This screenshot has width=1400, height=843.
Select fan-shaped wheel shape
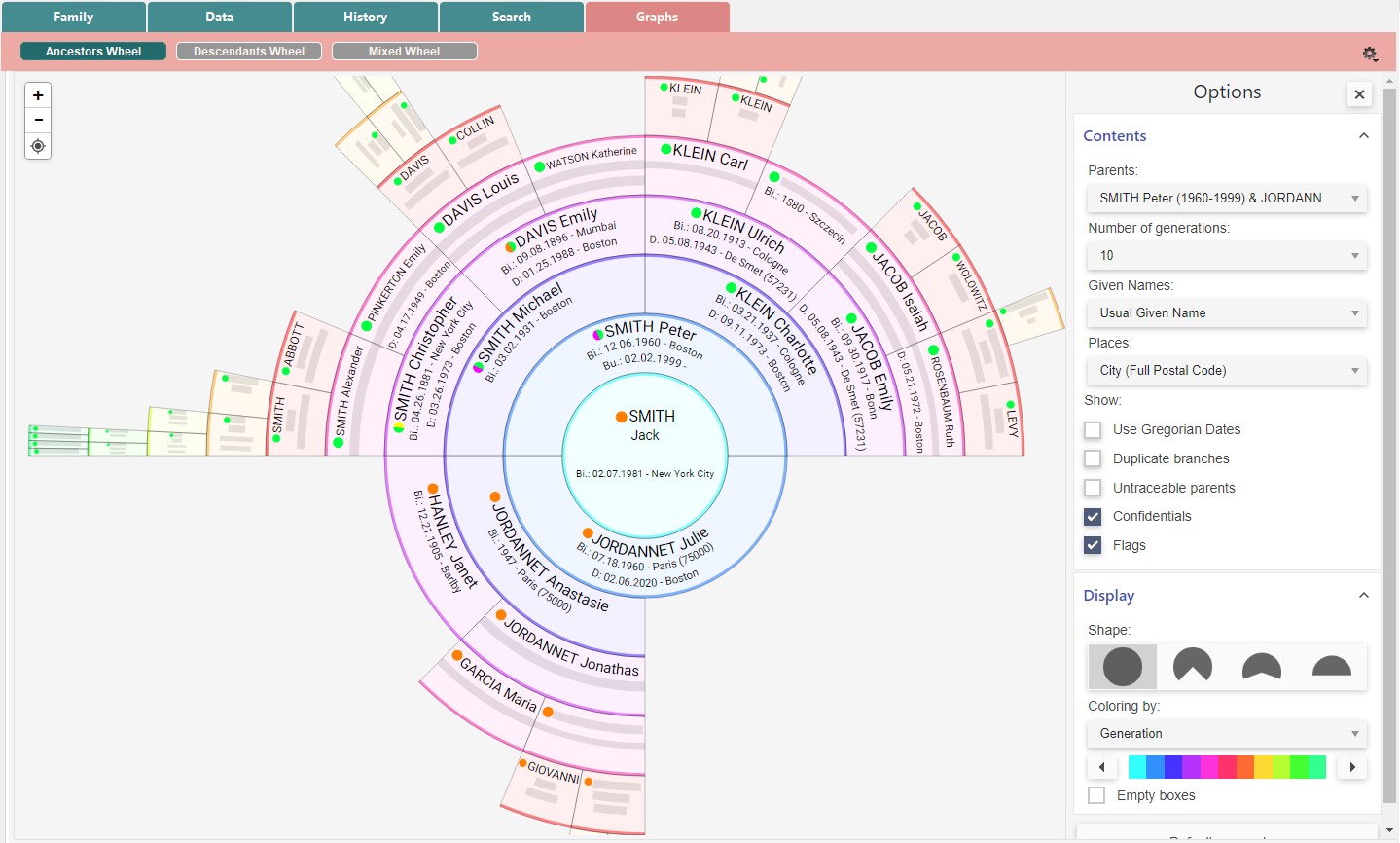point(1262,667)
